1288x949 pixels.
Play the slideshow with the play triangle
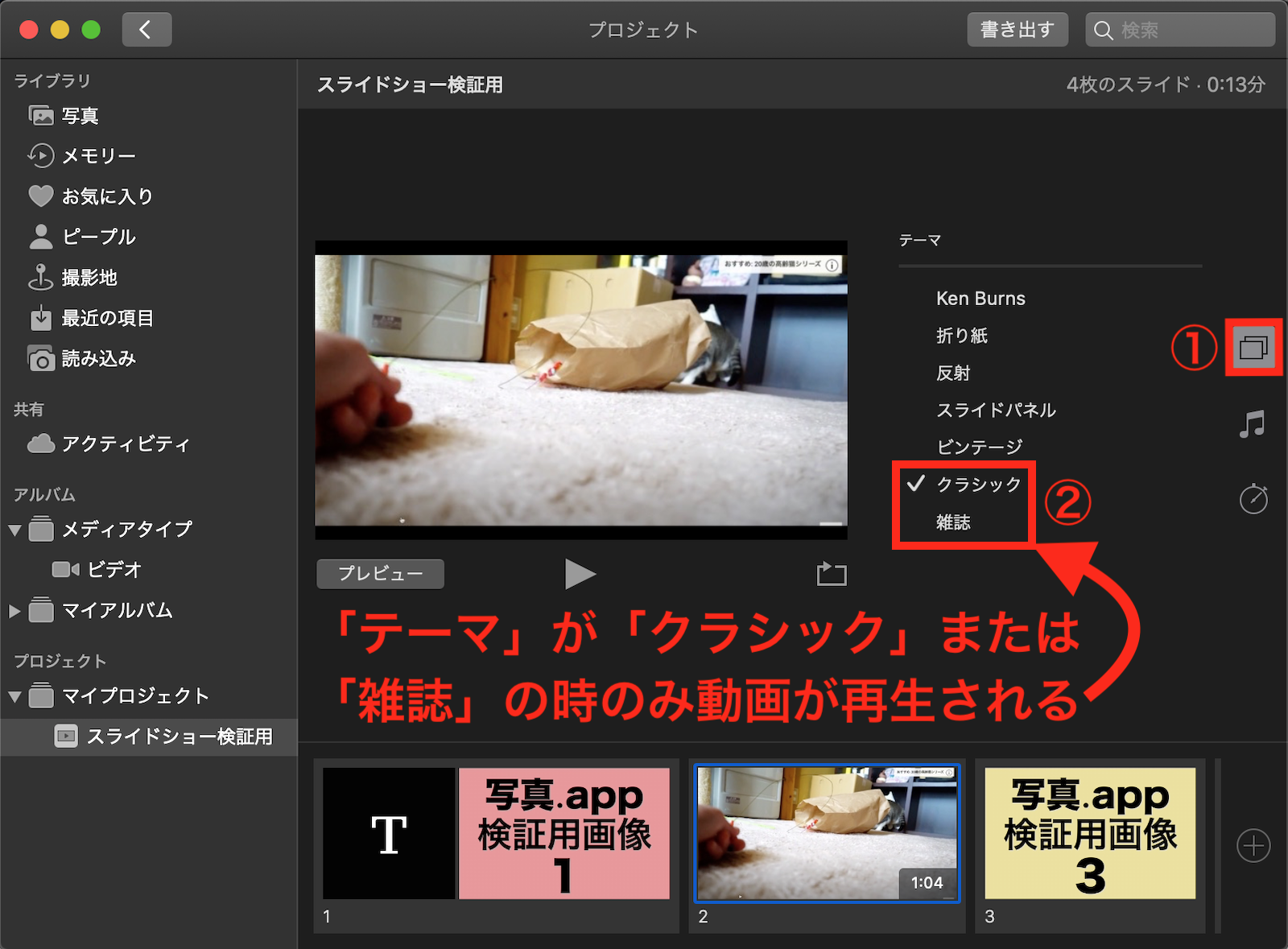pos(580,574)
